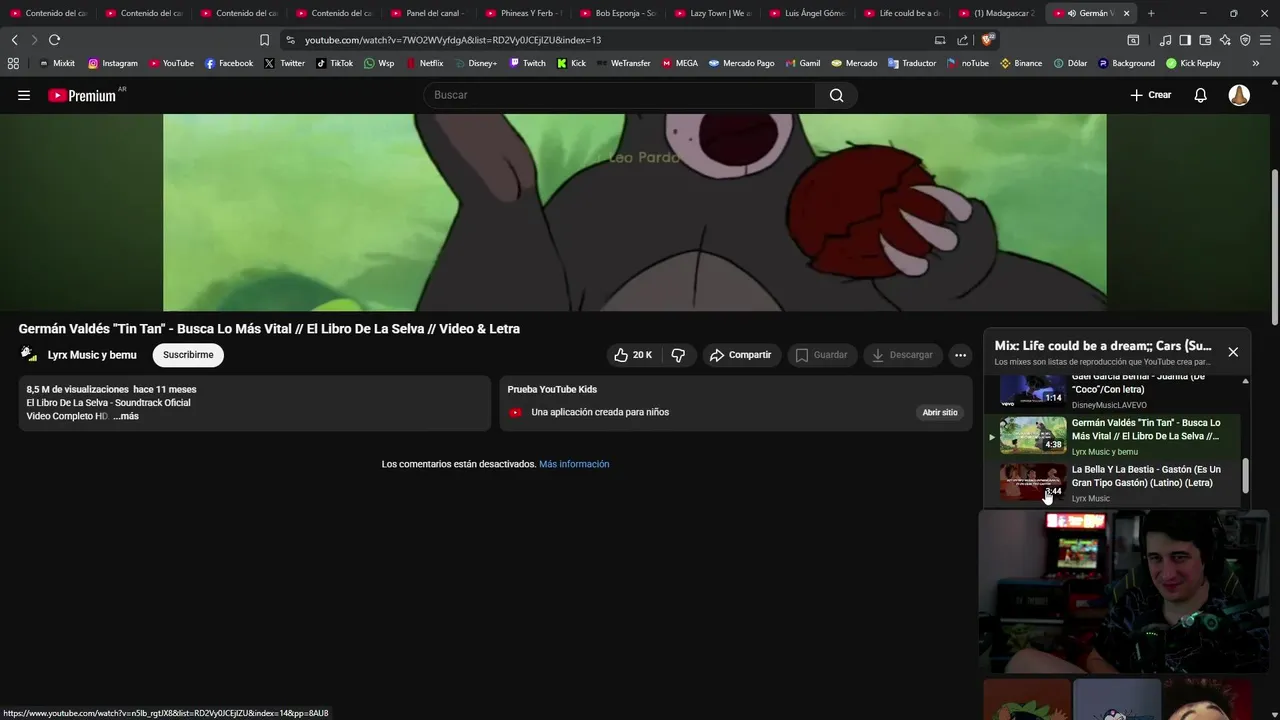The width and height of the screenshot is (1280, 720).
Task: Like the video with 20 K likes
Action: coord(633,355)
